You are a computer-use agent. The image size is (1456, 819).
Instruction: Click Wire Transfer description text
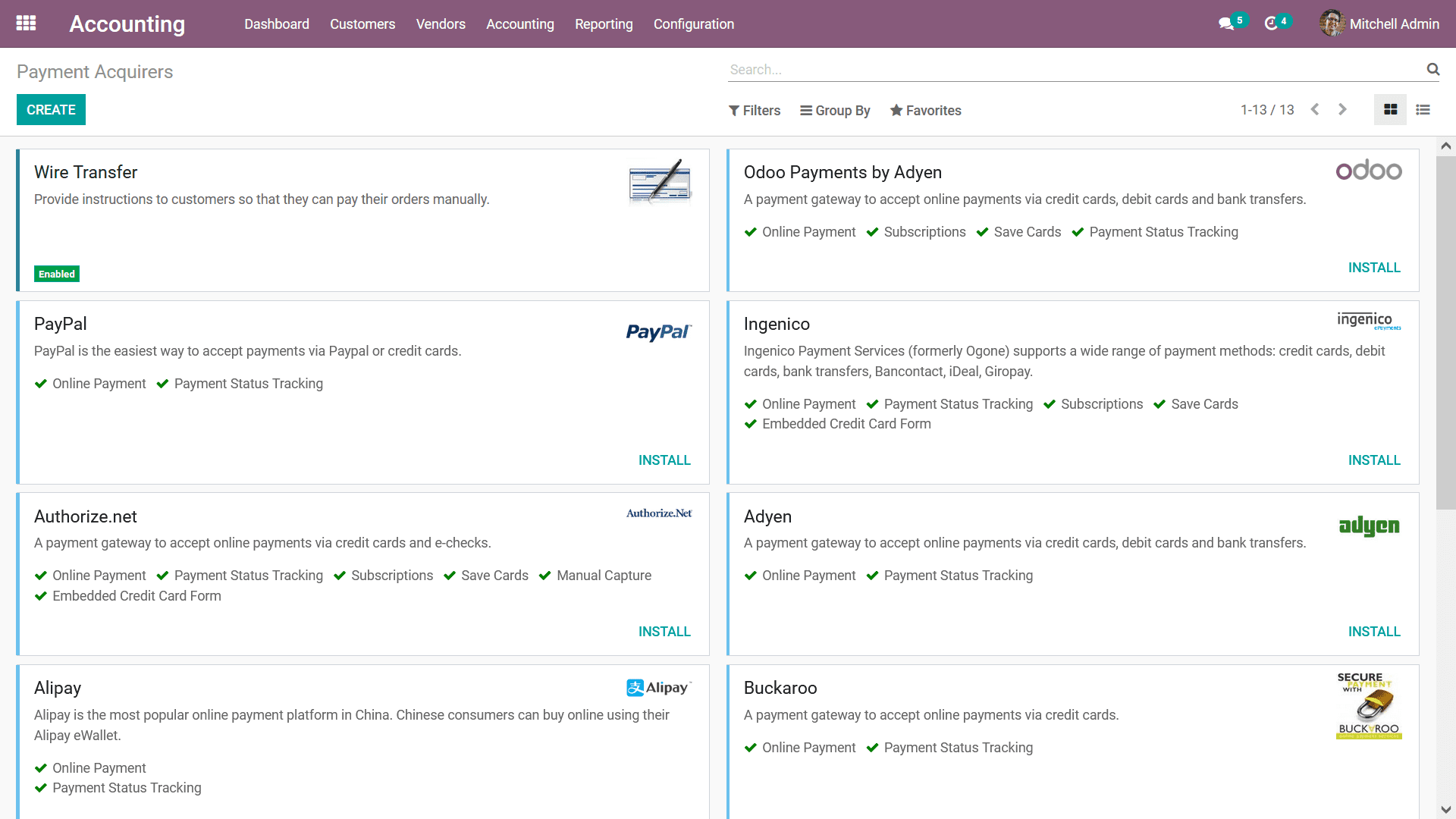point(262,199)
